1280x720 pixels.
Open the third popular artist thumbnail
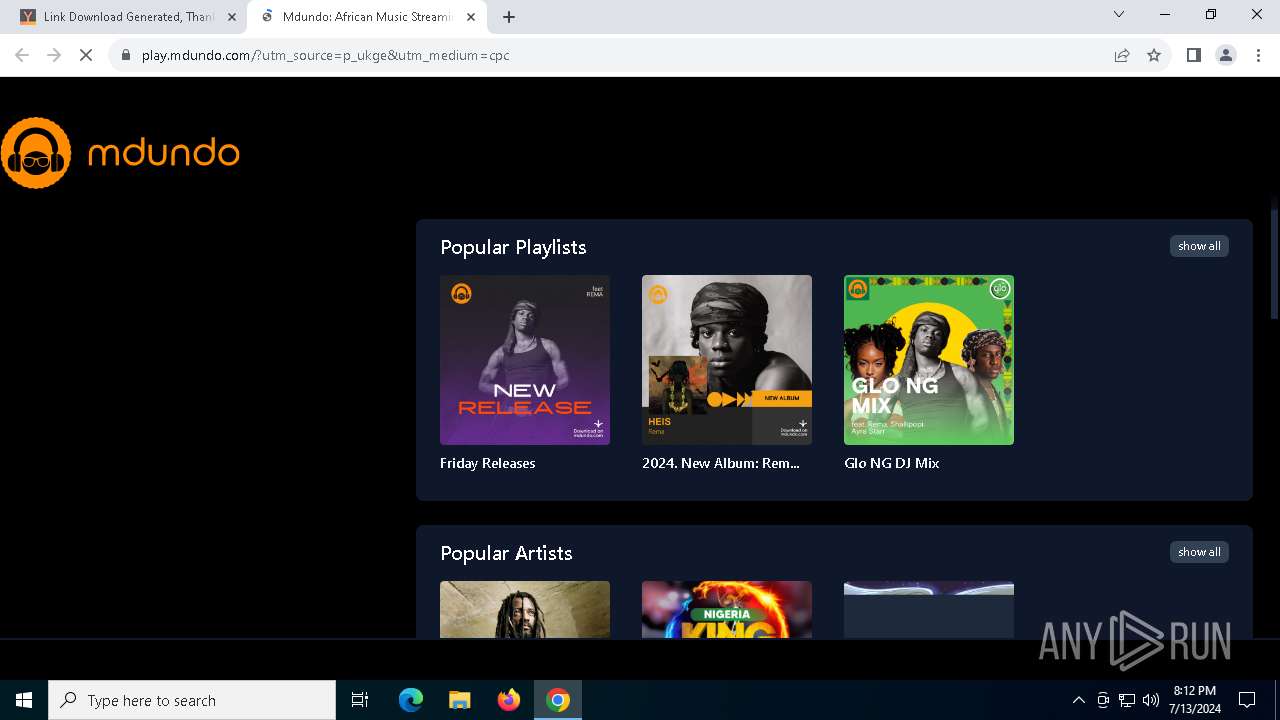point(929,609)
